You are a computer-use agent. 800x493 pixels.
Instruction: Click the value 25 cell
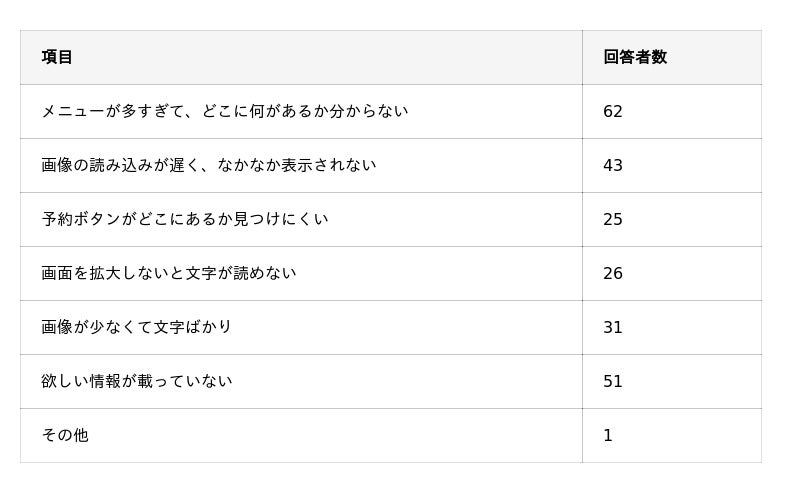coord(613,219)
